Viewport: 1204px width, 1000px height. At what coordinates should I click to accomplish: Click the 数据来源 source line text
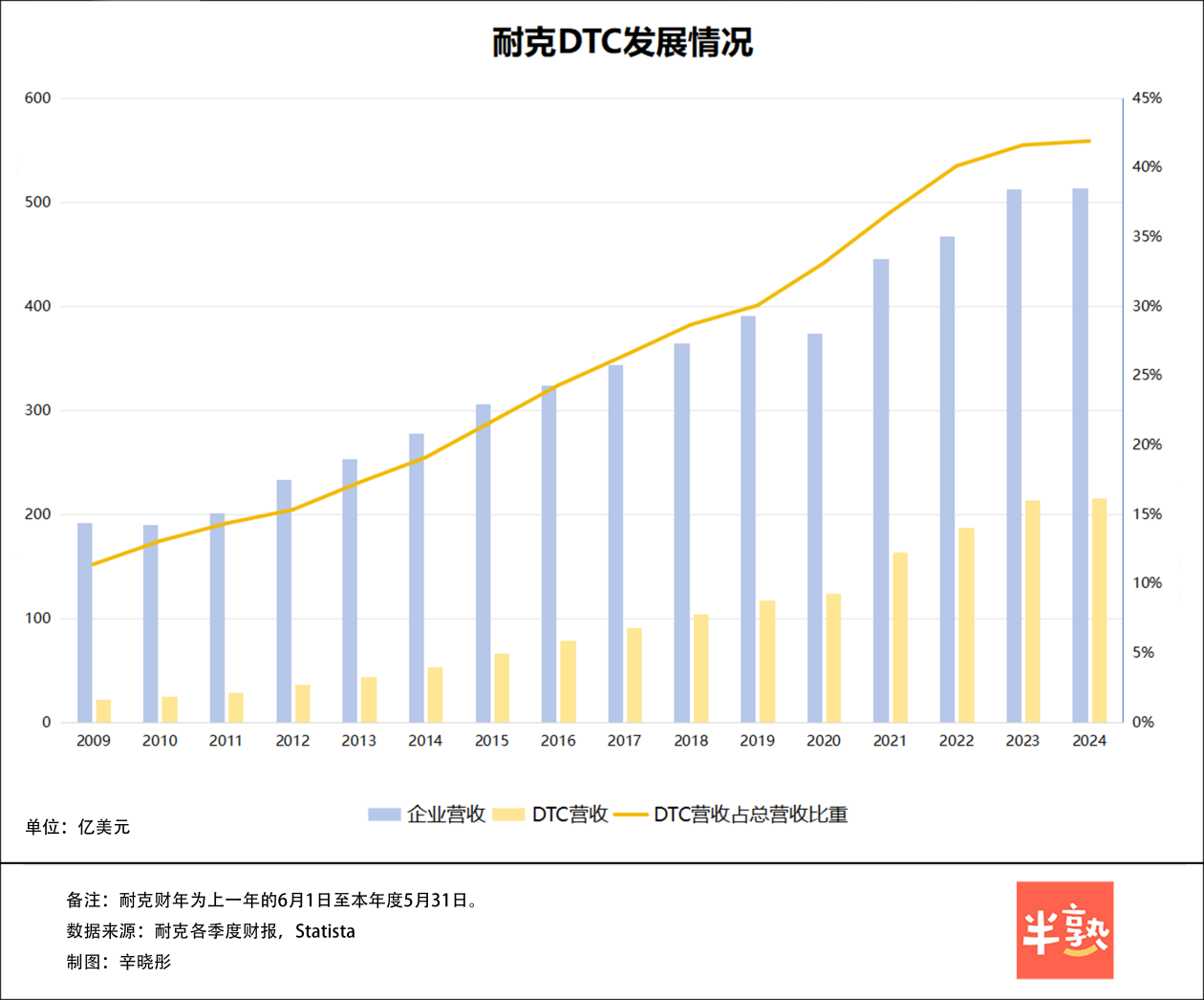(x=210, y=931)
